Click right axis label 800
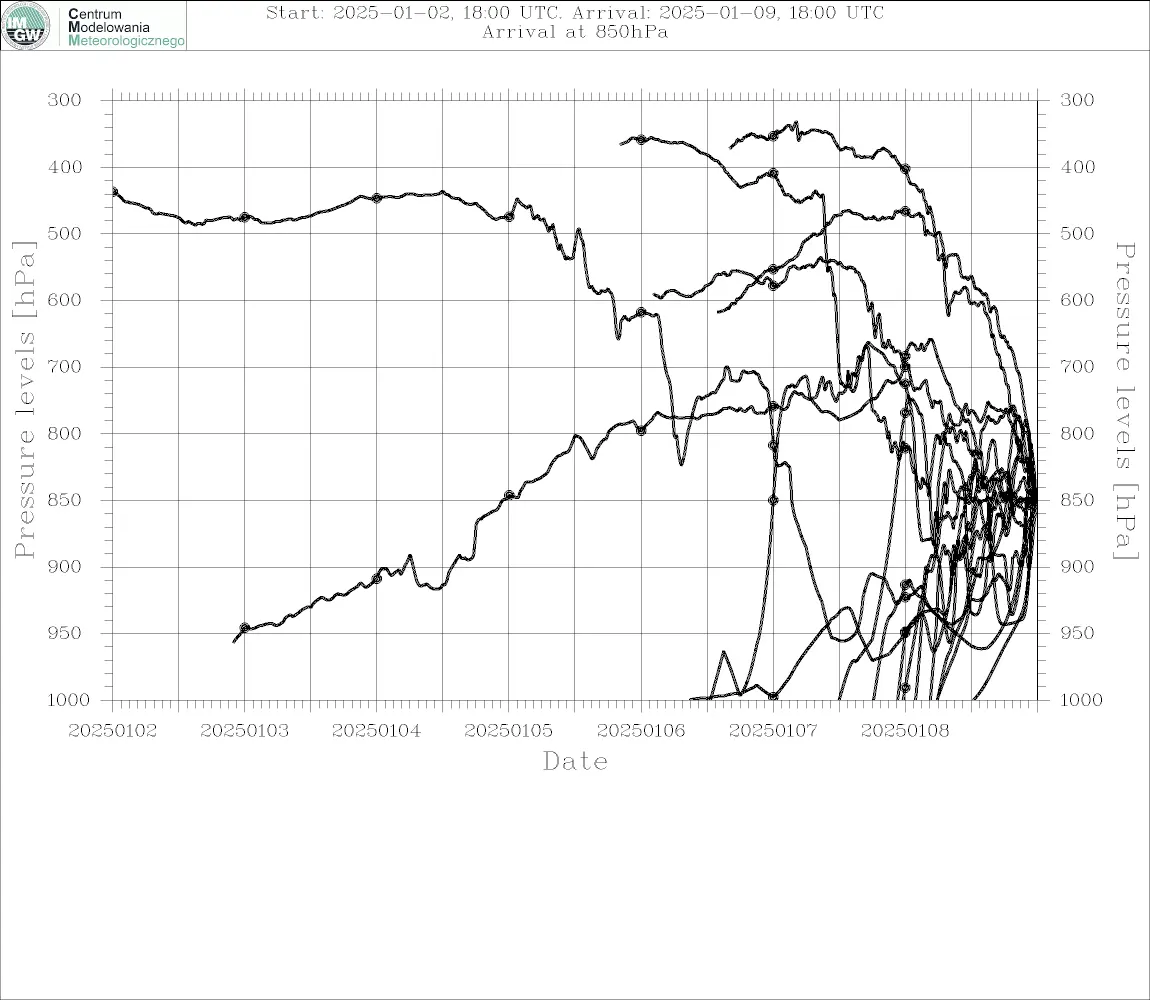 [1077, 433]
